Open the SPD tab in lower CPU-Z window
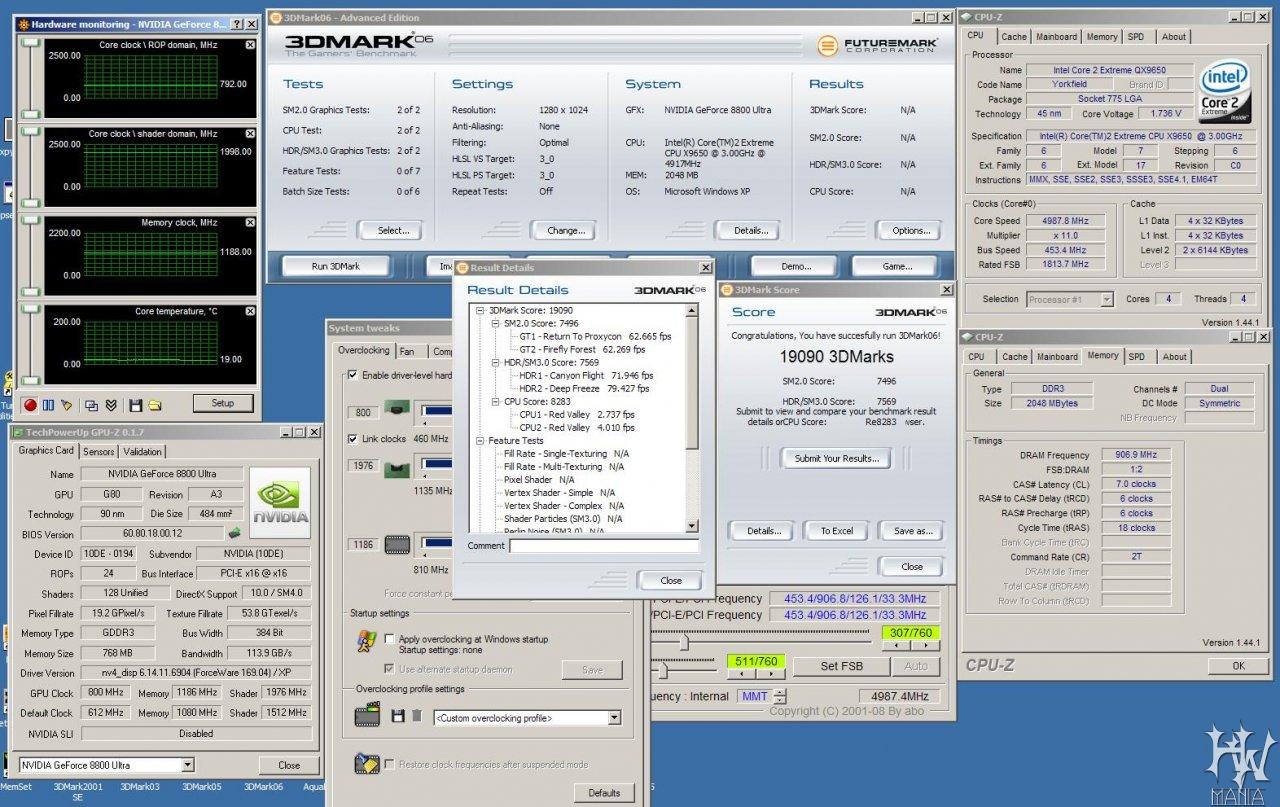Viewport: 1280px width, 807px height. pos(1137,357)
